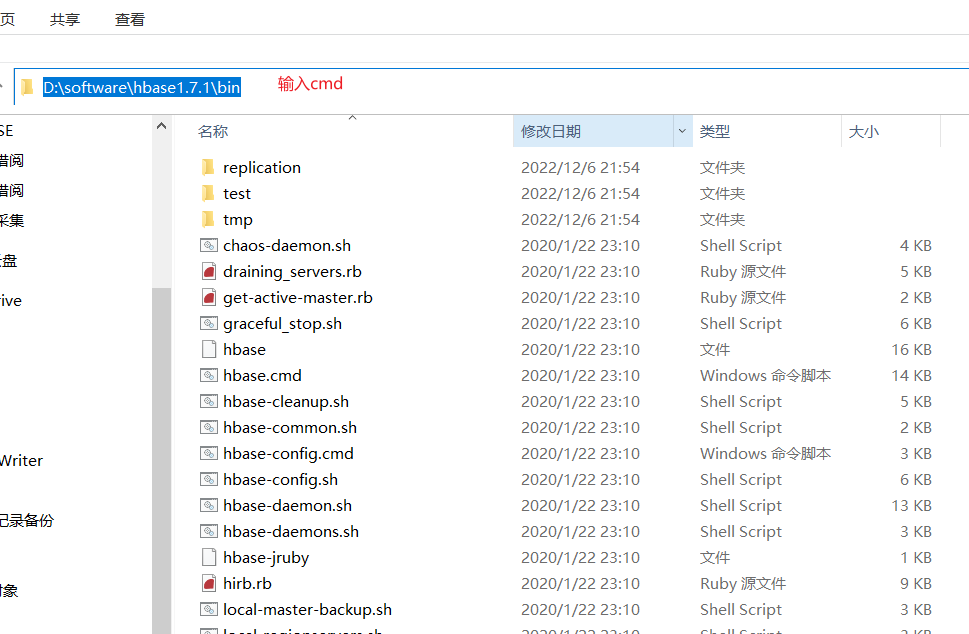Click the replication folder icon
The width and height of the screenshot is (969, 634).
click(x=208, y=167)
